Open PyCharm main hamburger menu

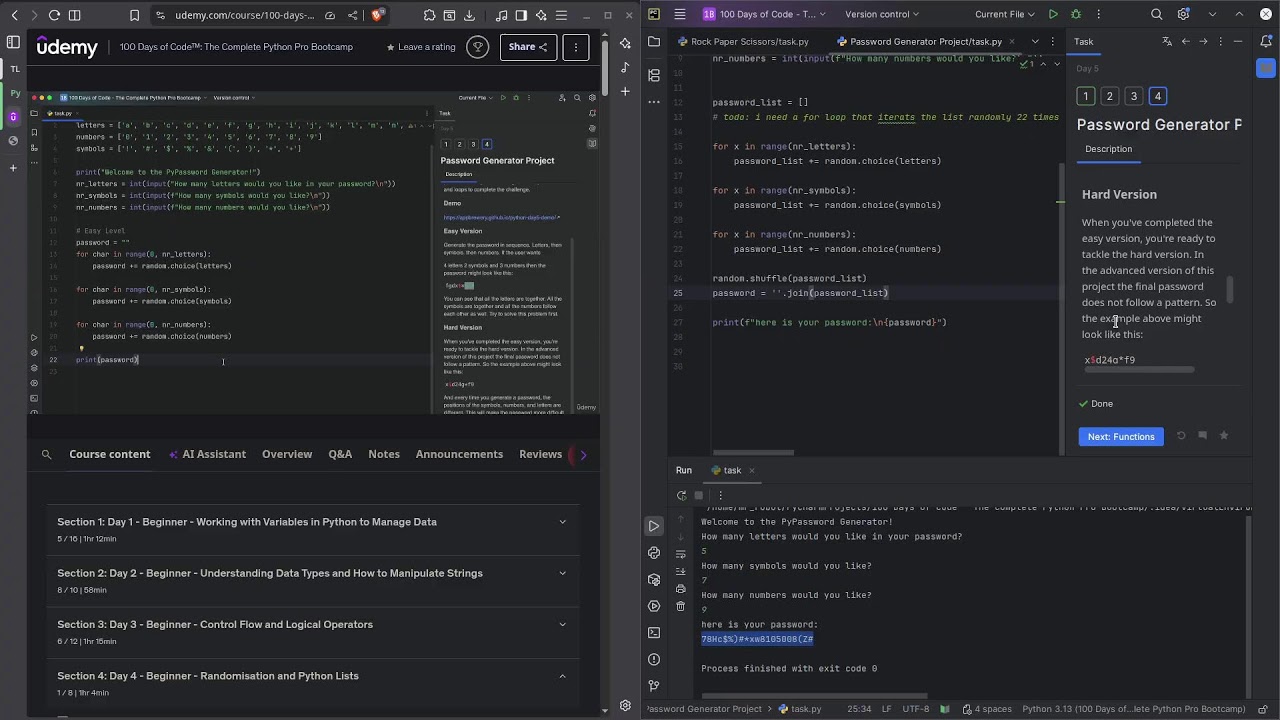pos(680,14)
